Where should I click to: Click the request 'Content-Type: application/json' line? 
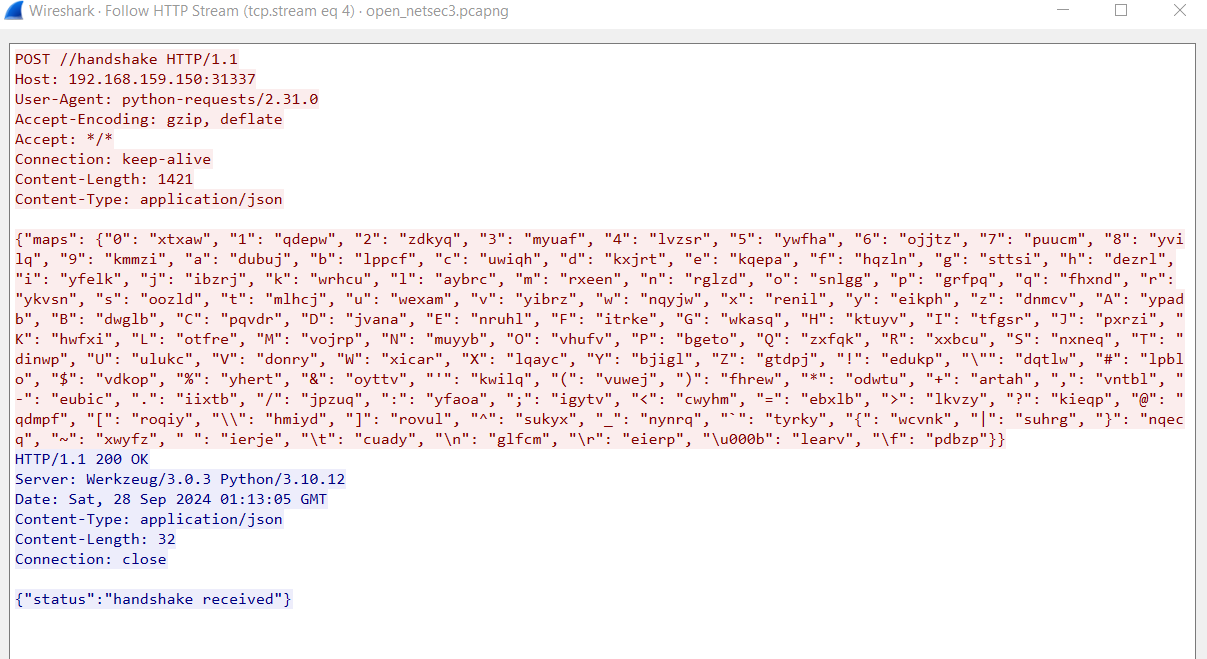click(x=148, y=199)
